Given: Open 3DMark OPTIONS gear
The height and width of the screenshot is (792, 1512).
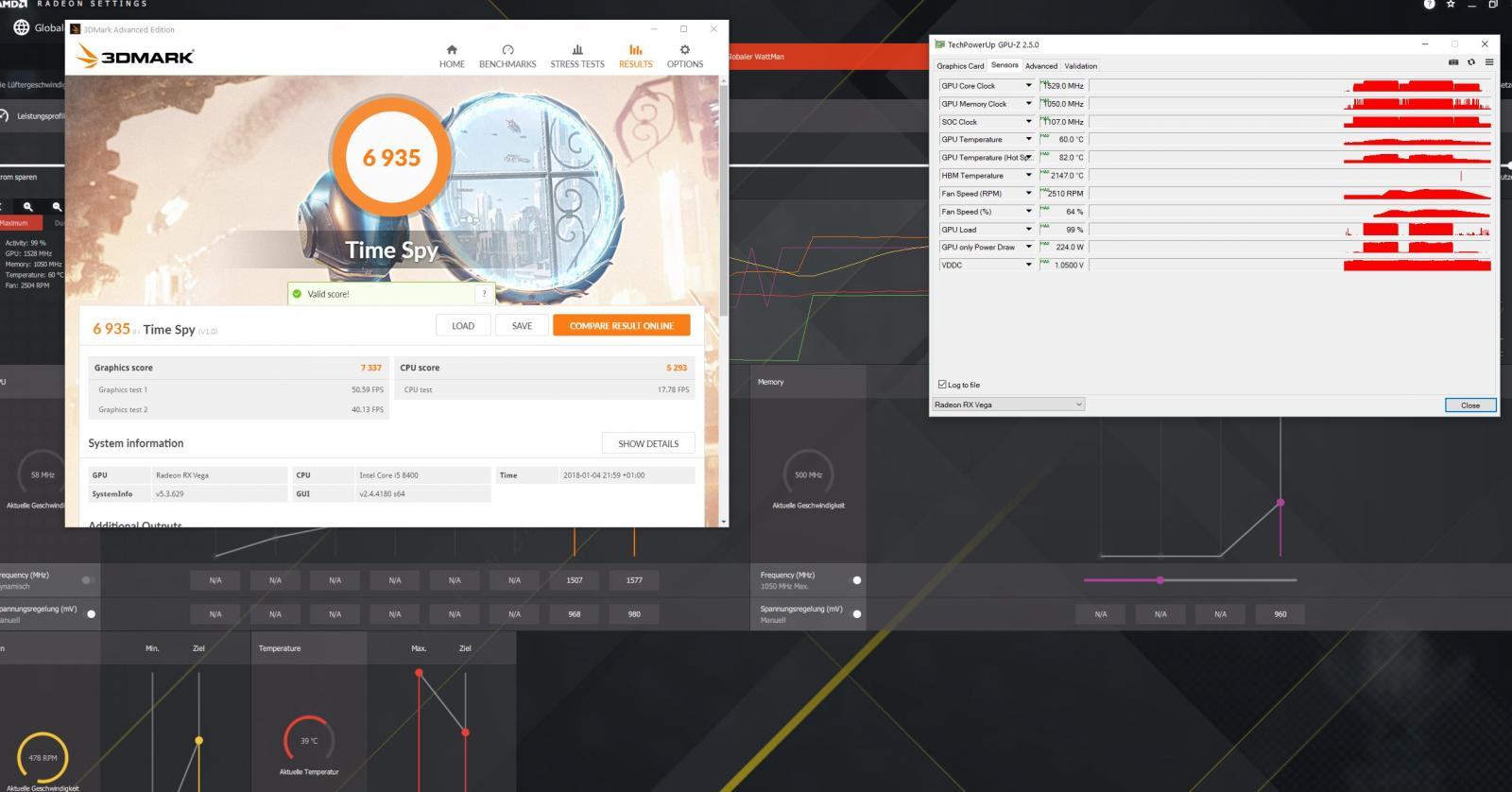Looking at the screenshot, I should tap(685, 57).
